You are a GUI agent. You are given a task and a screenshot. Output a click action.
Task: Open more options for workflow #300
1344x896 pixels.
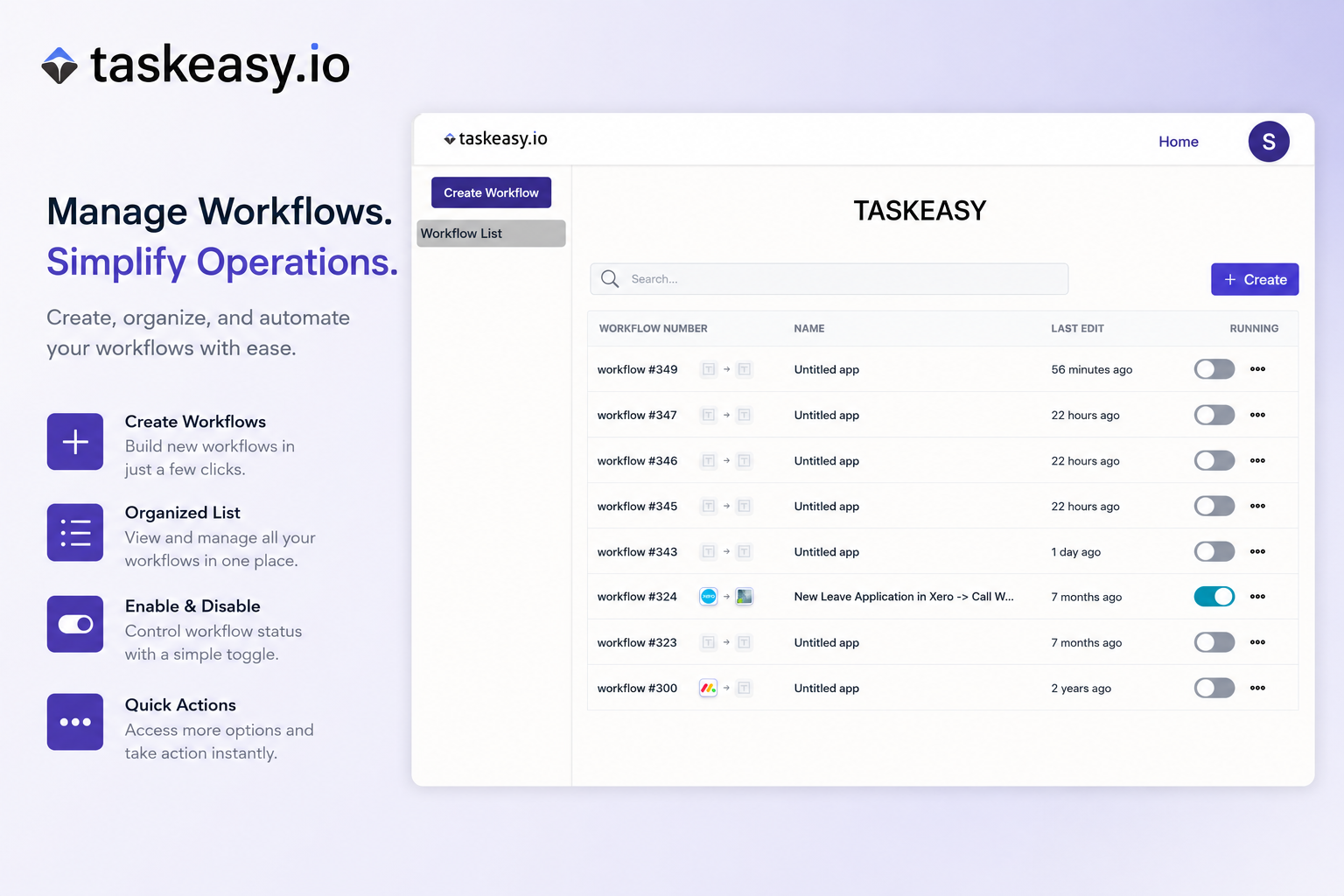tap(1257, 688)
